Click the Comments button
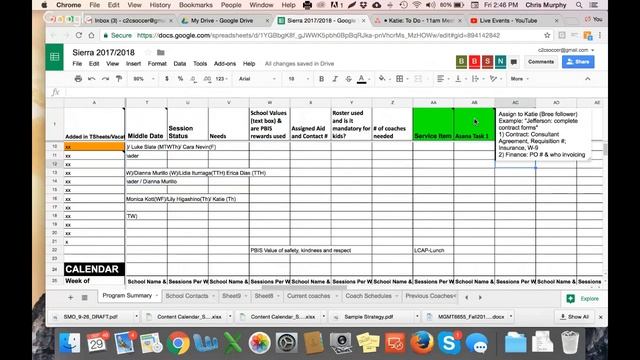Viewport: 640px width, 360px height. 541,62
